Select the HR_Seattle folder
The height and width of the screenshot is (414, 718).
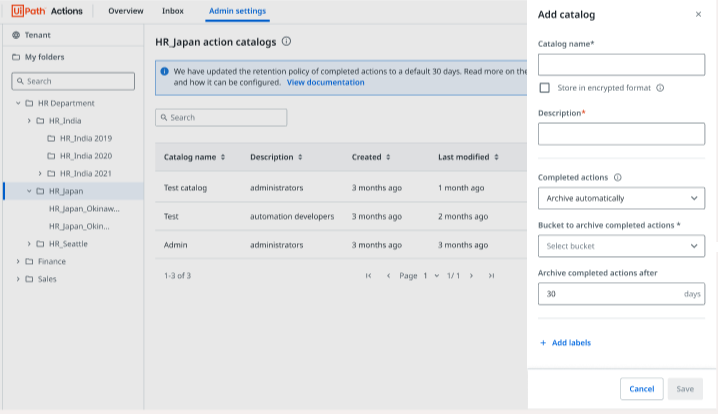[x=68, y=244]
